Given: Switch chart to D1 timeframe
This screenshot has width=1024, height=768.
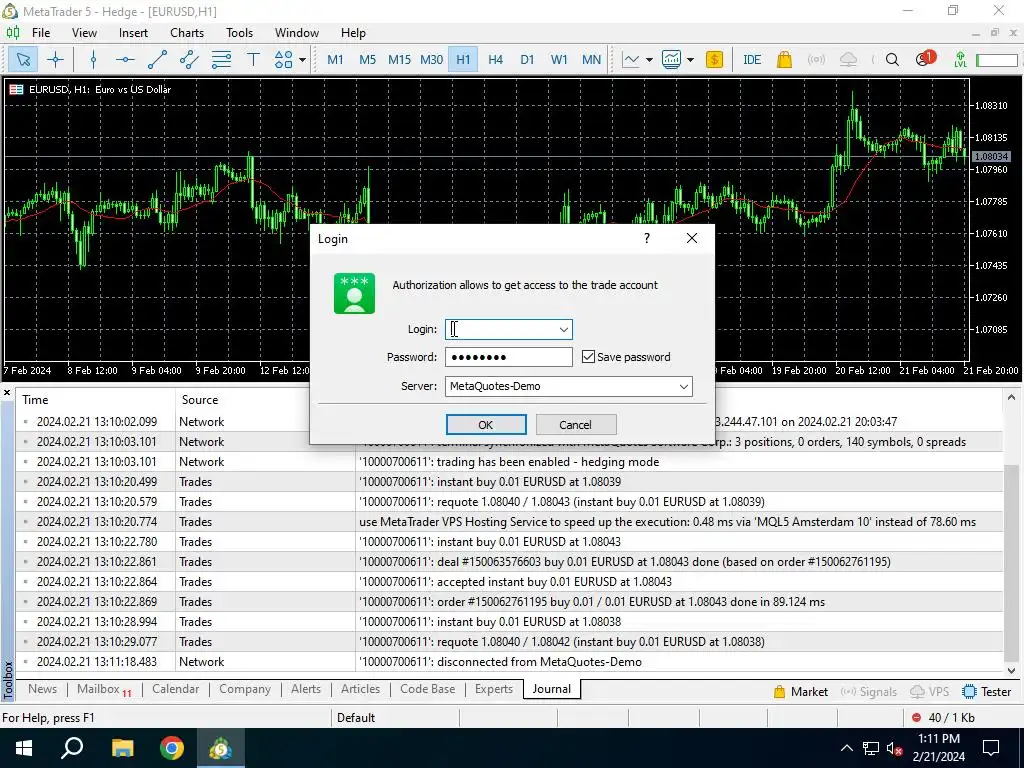Looking at the screenshot, I should pos(527,60).
